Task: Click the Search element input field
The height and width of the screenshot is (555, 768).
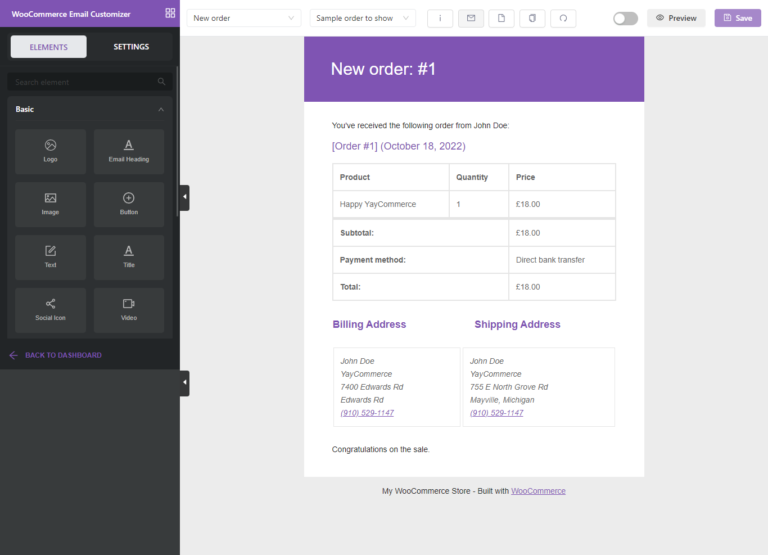Action: [85, 82]
